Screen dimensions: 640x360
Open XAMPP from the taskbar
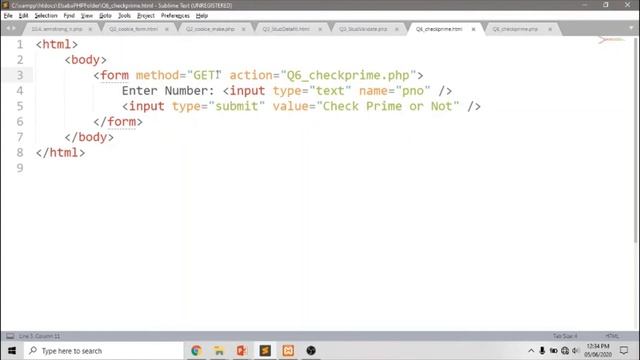coord(288,351)
